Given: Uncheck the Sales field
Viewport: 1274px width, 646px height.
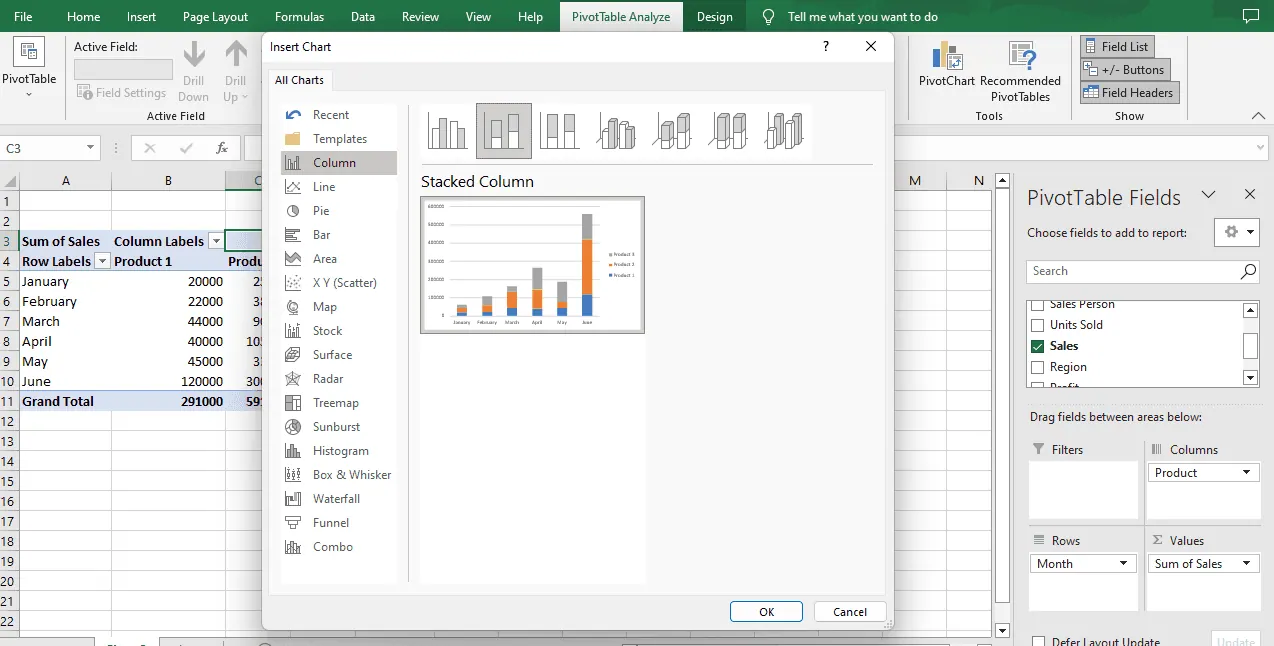Looking at the screenshot, I should [x=1037, y=346].
